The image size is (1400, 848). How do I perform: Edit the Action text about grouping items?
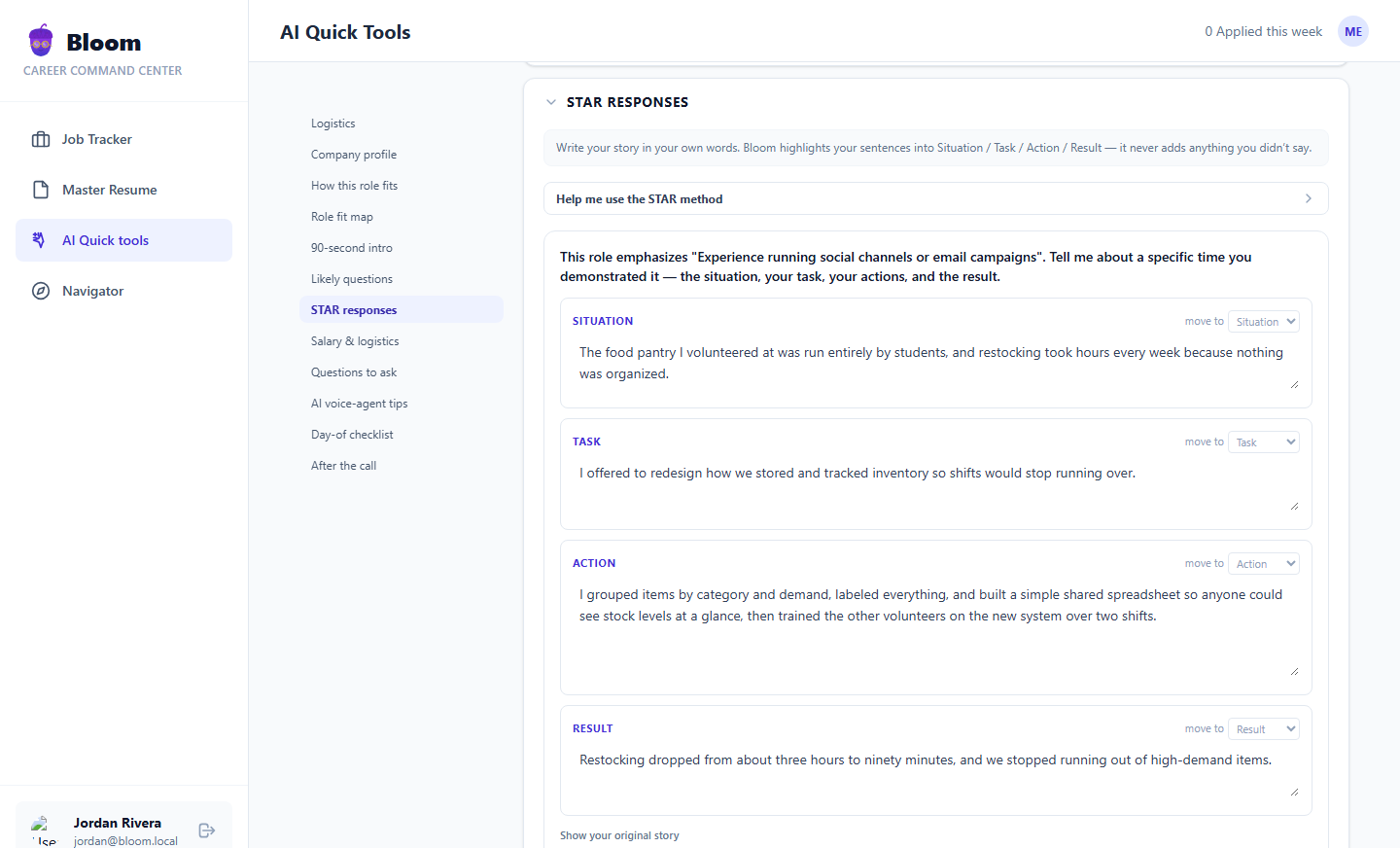tap(936, 629)
